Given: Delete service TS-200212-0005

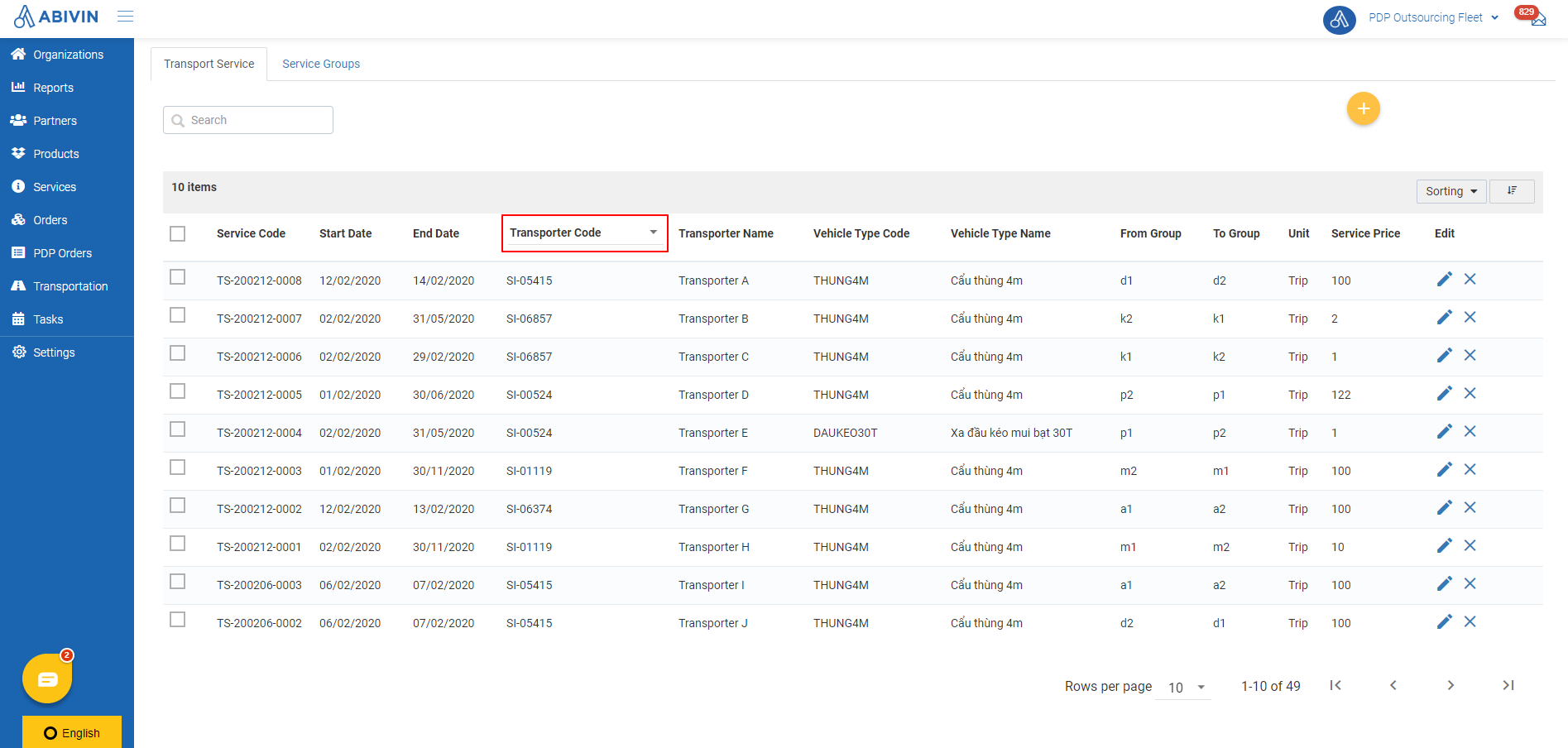Looking at the screenshot, I should pyautogui.click(x=1470, y=394).
